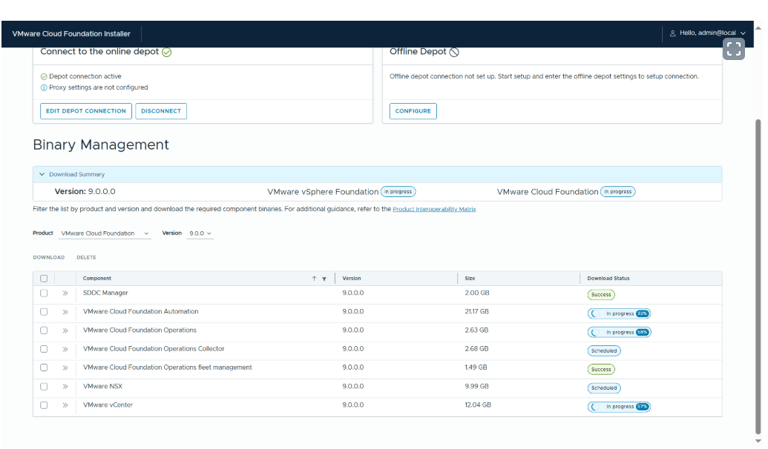Collapse the Download Summary section
This screenshot has width=768, height=449.
tap(42, 174)
